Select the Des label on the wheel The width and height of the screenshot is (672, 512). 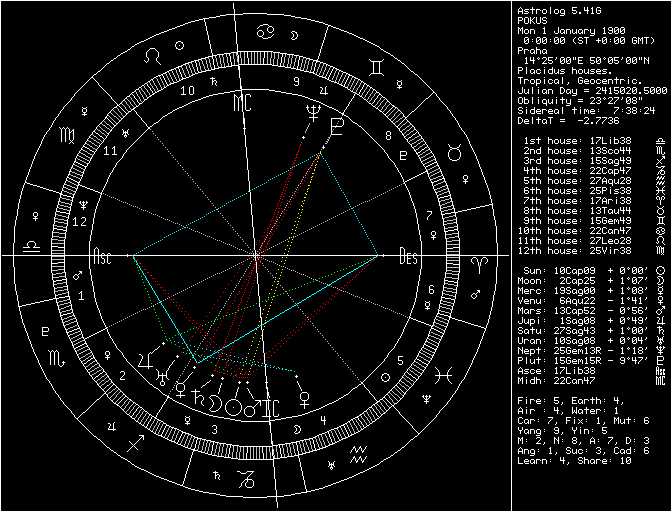coord(408,256)
